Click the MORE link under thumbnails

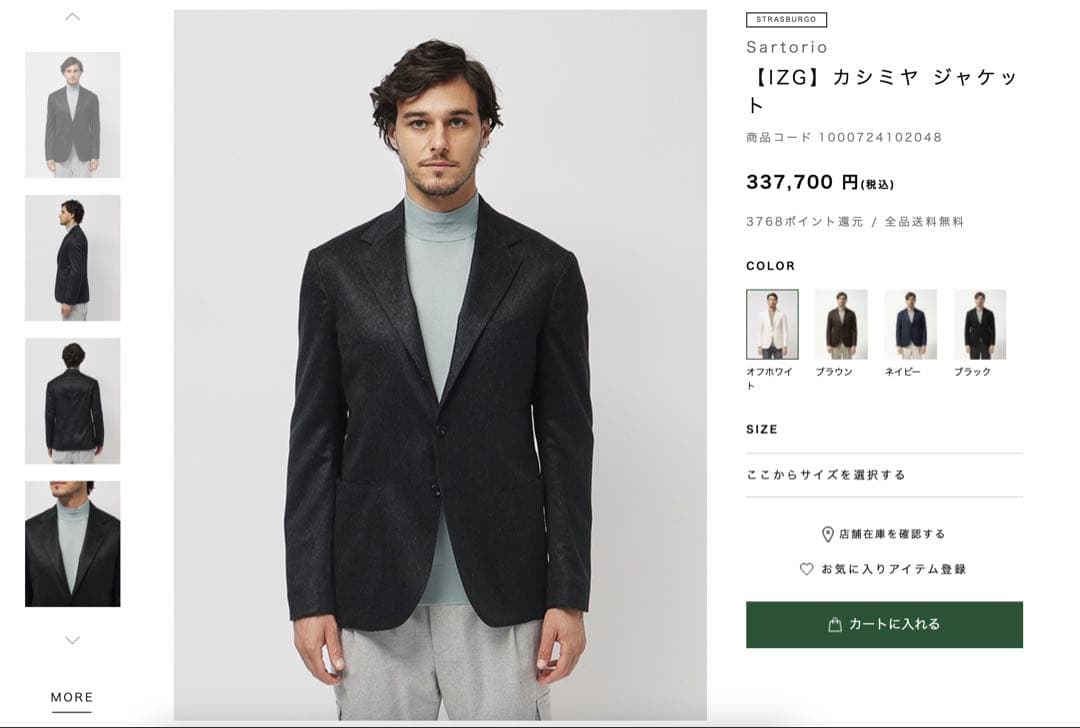(72, 698)
